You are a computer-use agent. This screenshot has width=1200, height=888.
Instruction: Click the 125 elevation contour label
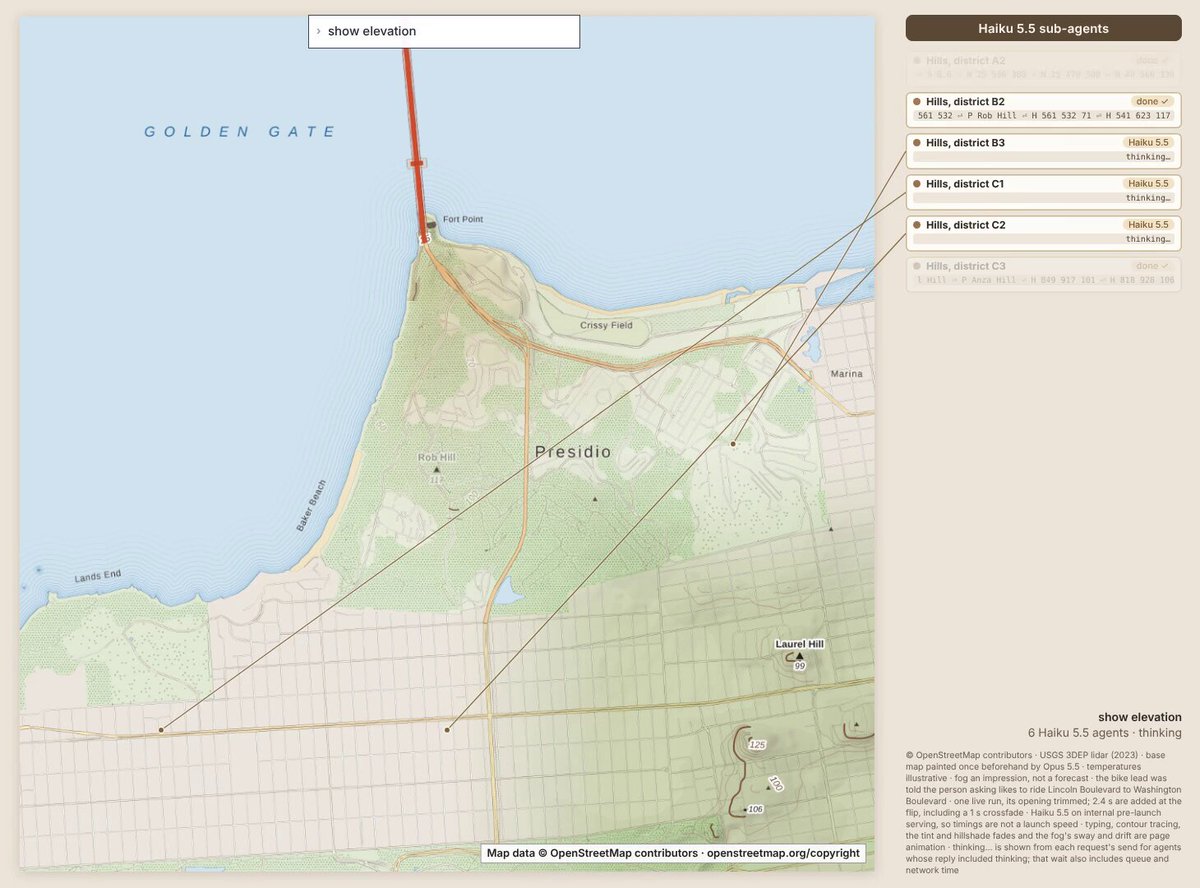click(x=757, y=745)
